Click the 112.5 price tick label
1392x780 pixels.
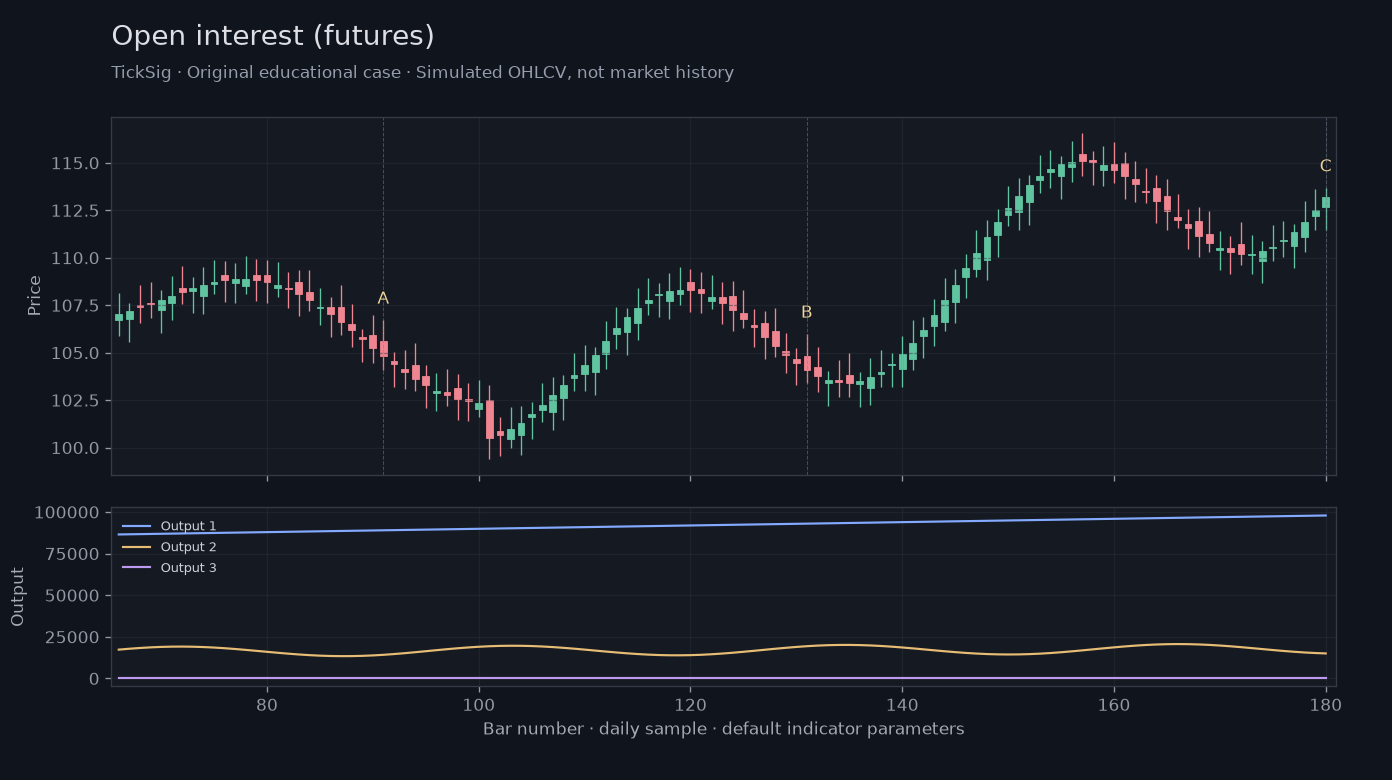75,211
